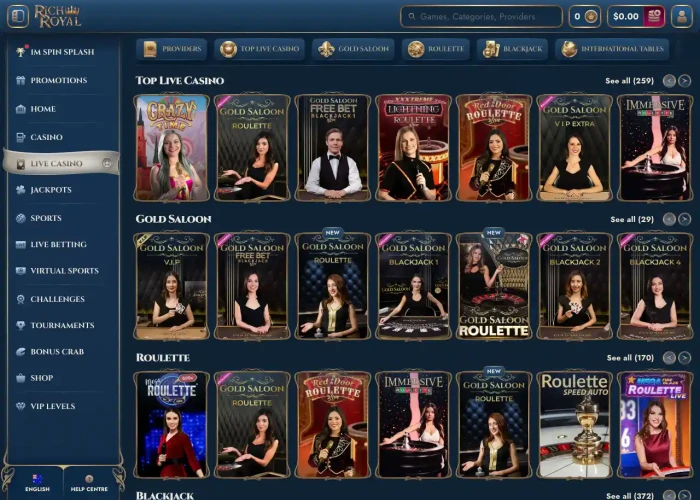Open the user profile icon
This screenshot has width=700, height=500.
pyautogui.click(x=682, y=17)
